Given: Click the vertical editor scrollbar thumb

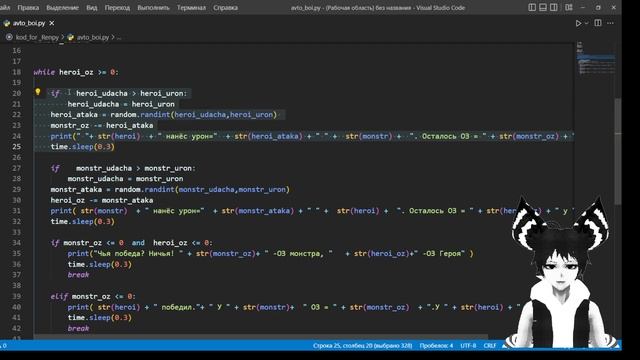Looking at the screenshot, I should coord(618,151).
